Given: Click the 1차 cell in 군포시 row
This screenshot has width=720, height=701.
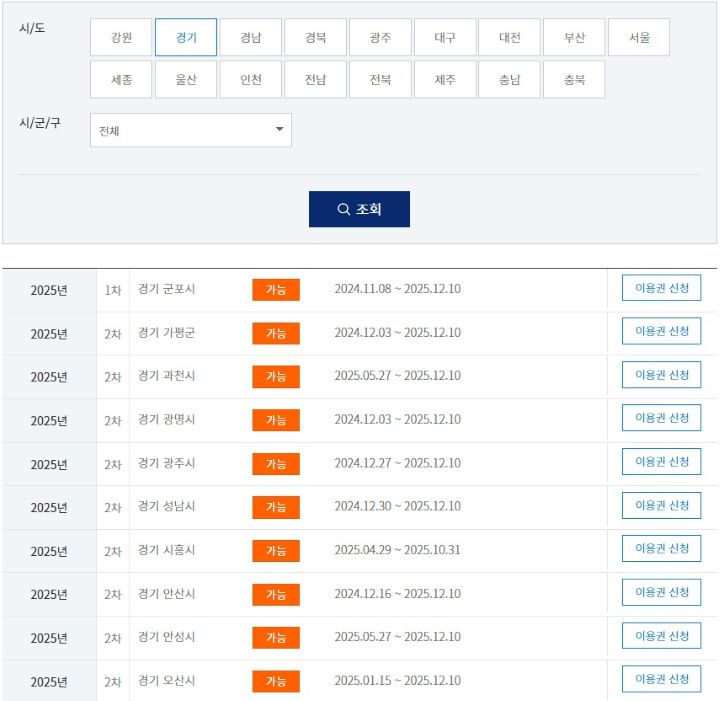Looking at the screenshot, I should pos(112,290).
